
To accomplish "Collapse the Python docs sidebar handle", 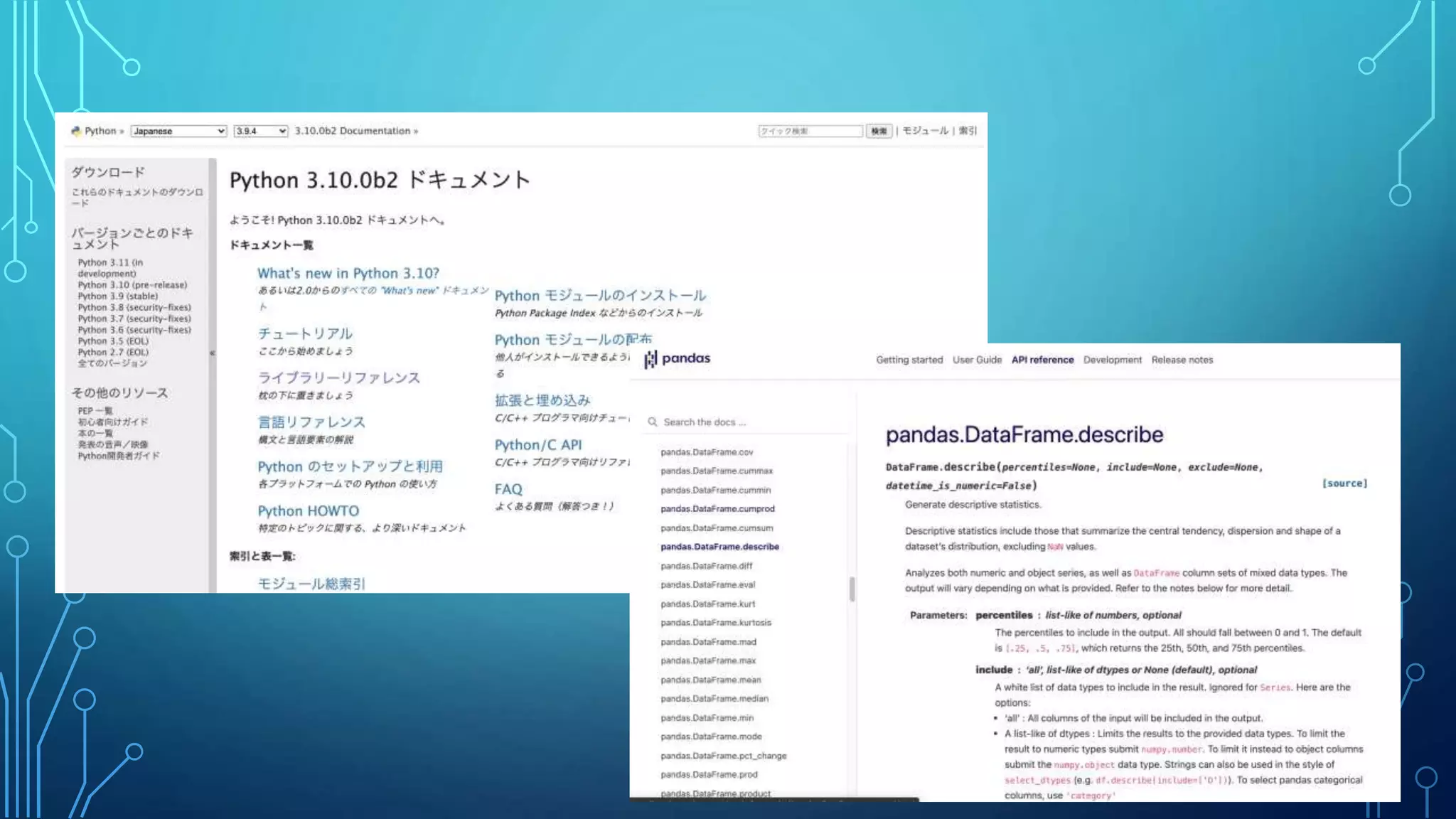I will coord(212,353).
